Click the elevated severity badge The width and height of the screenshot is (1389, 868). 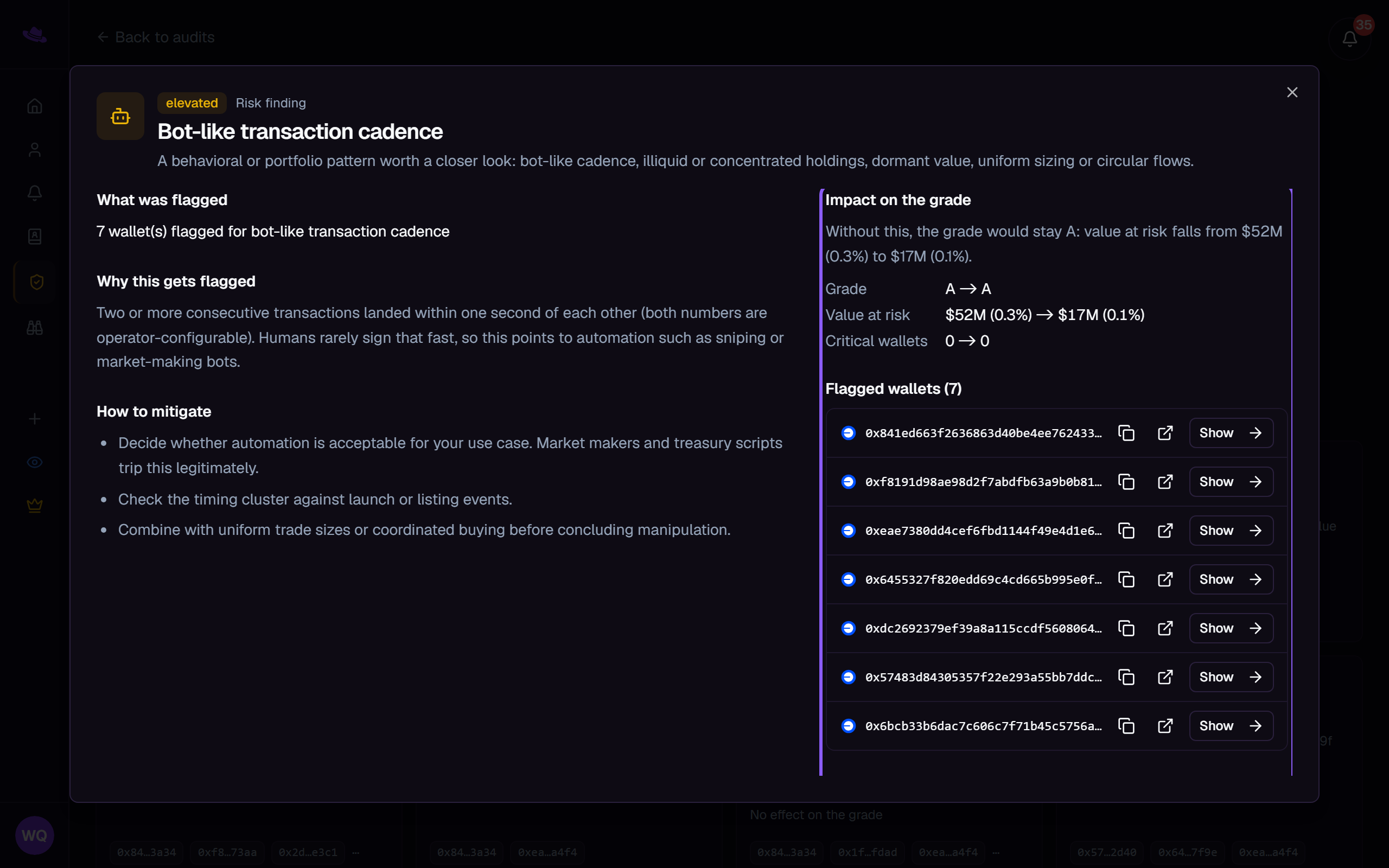pos(192,103)
